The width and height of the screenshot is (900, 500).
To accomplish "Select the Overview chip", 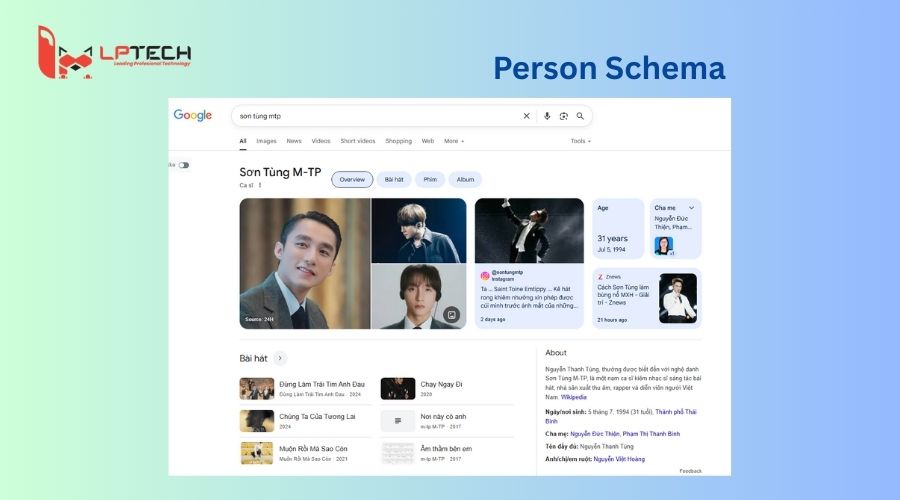I will click(352, 180).
